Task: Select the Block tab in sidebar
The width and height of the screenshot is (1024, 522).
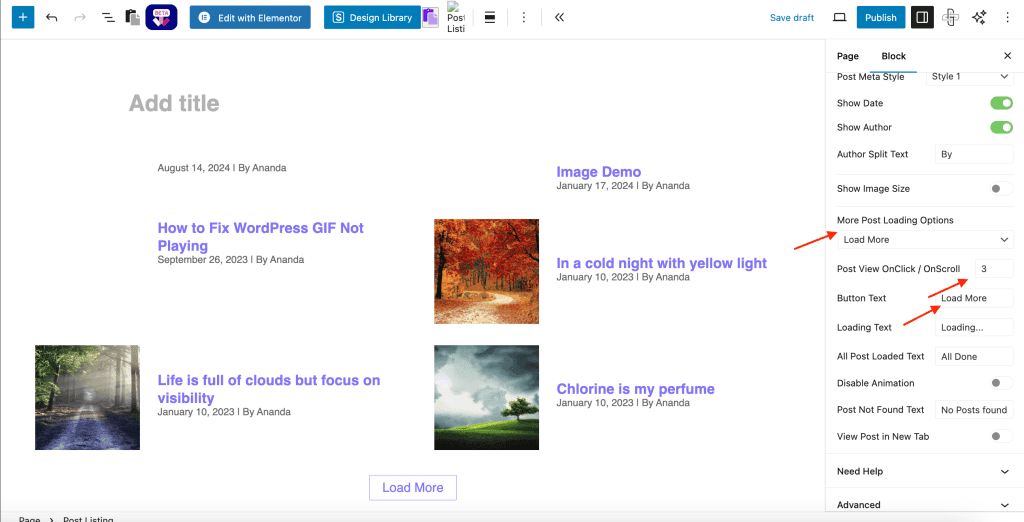Action: click(x=893, y=56)
